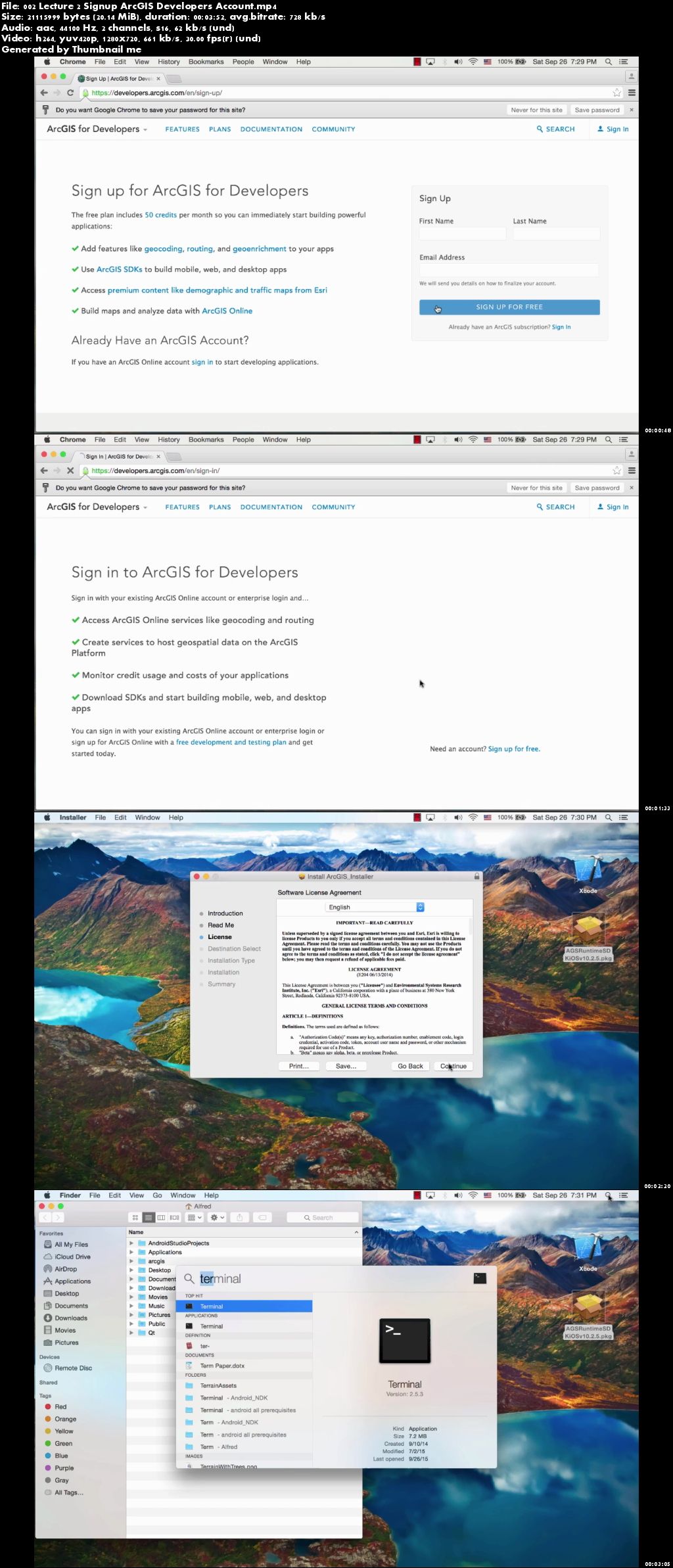The width and height of the screenshot is (673, 1568).
Task: Switch Finder to cover flow view icon
Action: [x=175, y=1218]
